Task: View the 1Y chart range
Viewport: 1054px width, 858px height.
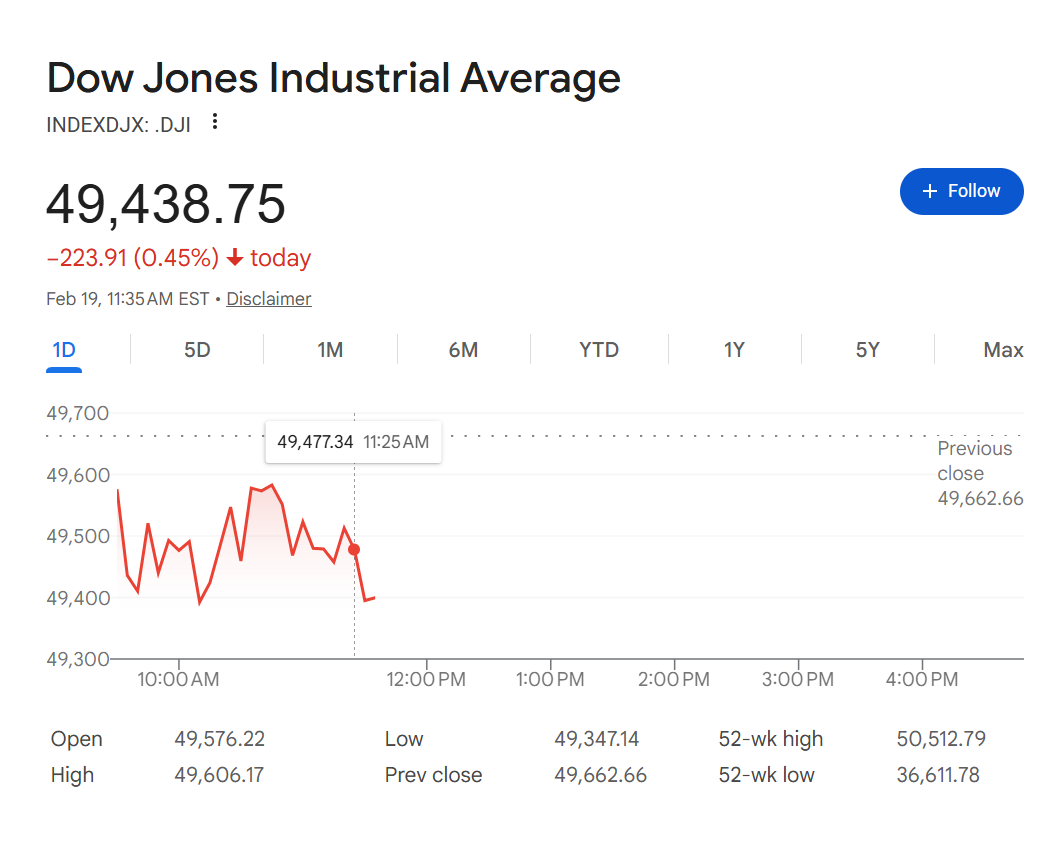Action: click(x=734, y=350)
